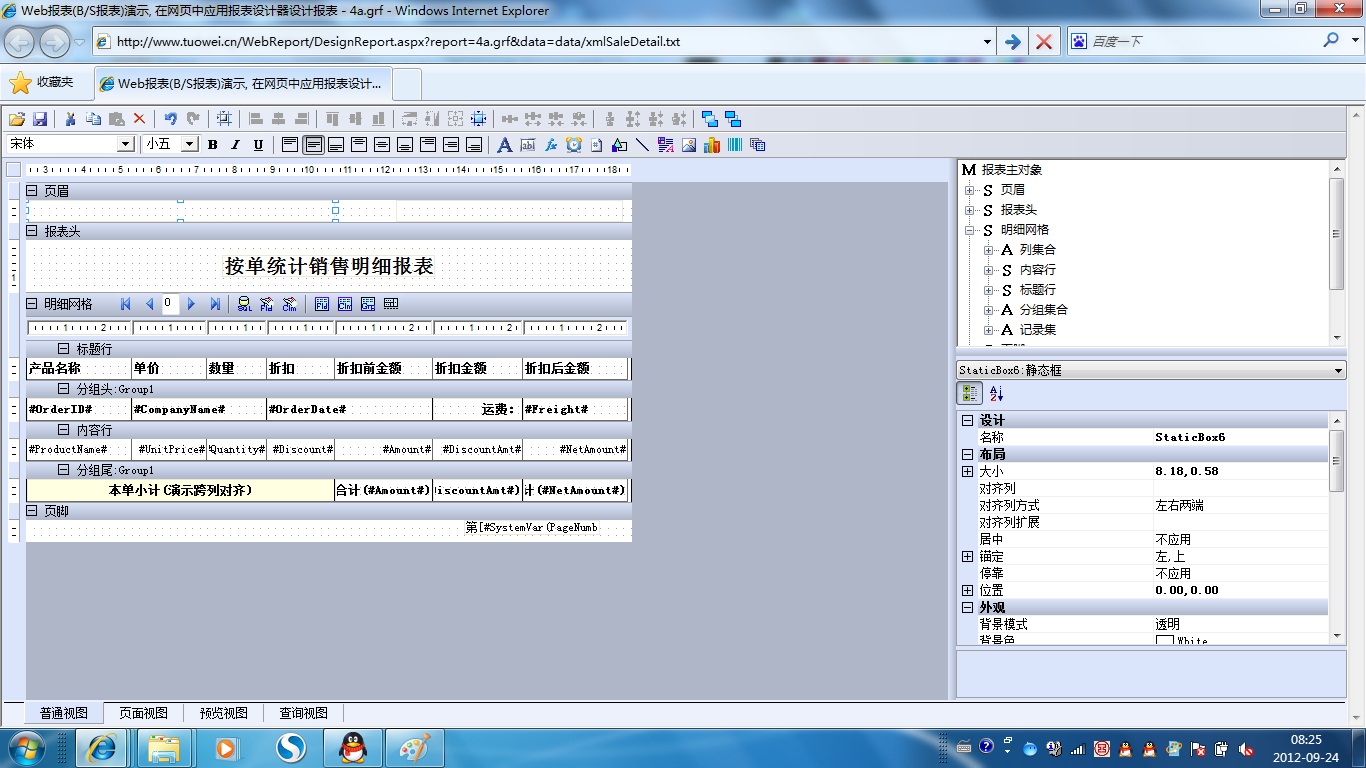Switch to the 查询视图 tab

coord(304,713)
